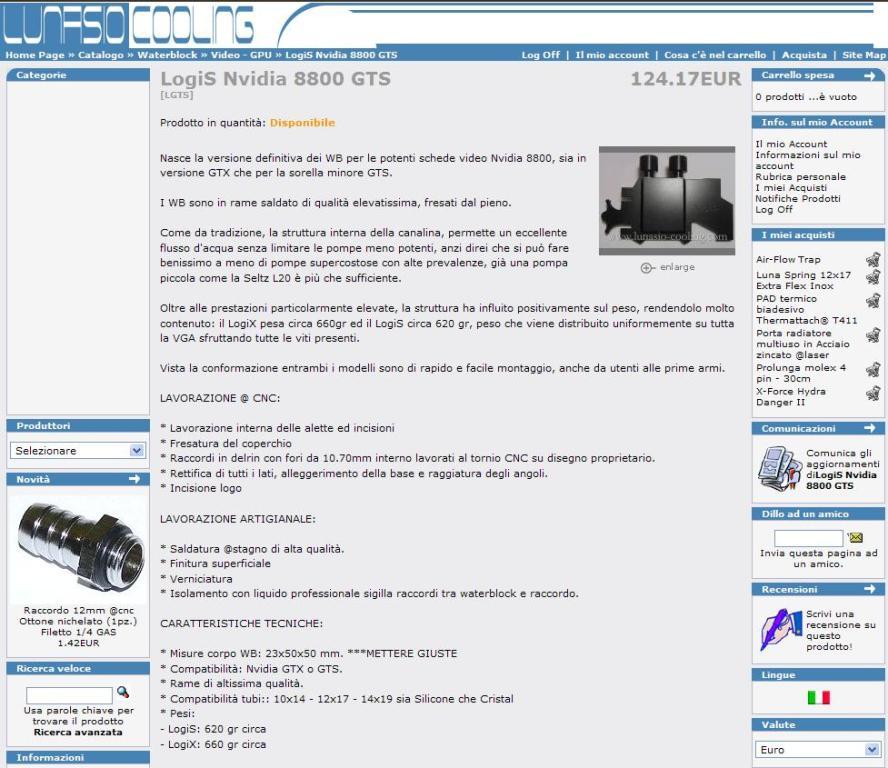Click the enlarge magnifier icon under product photo
The height and width of the screenshot is (768, 888).
647,267
